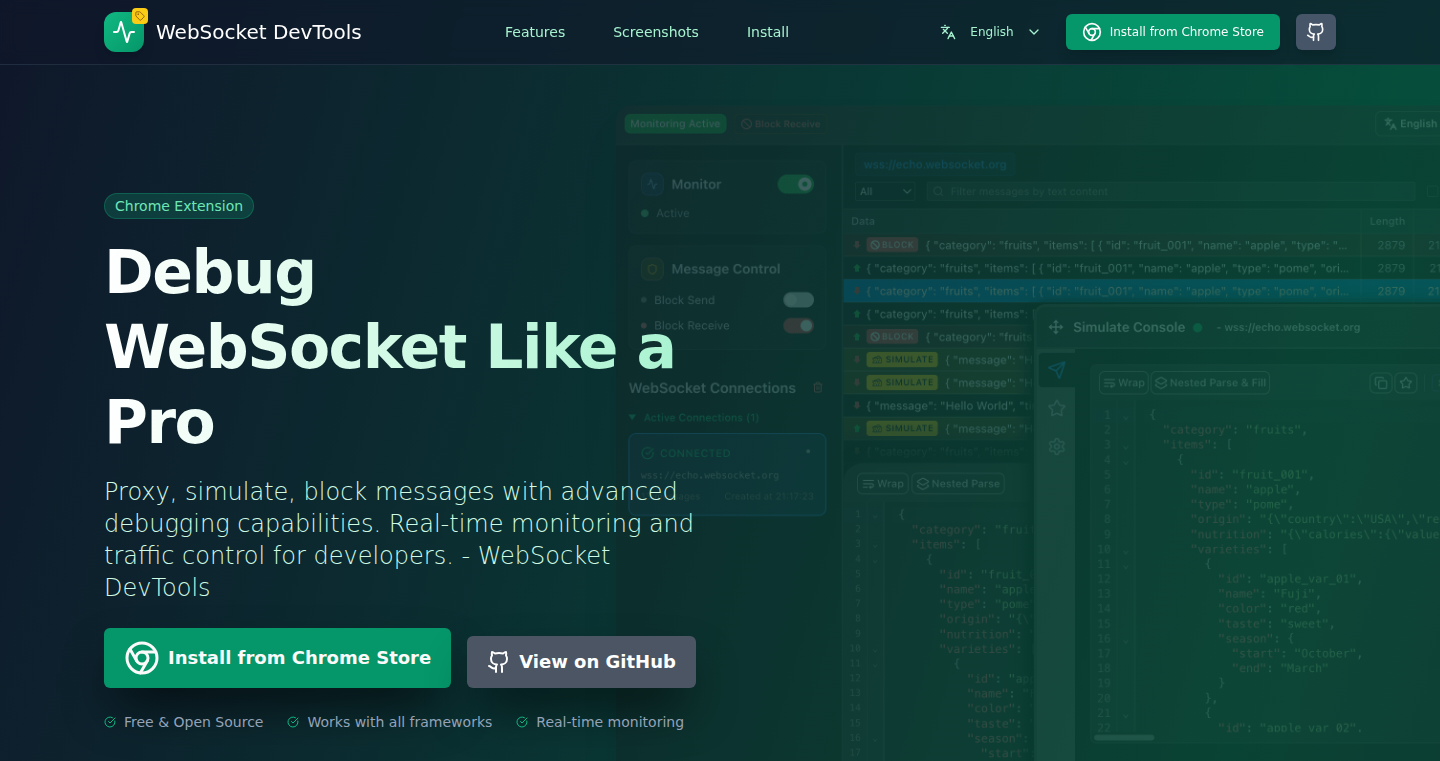Click Nested Parse & Fill button

[1211, 383]
